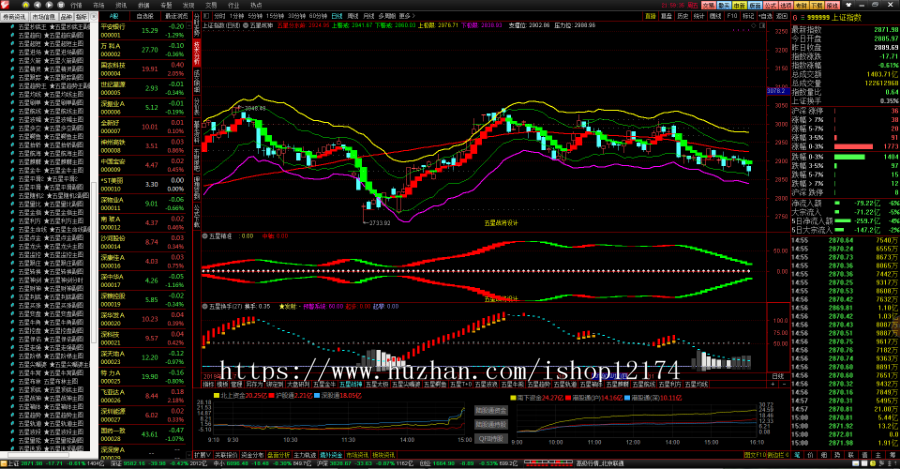The height and width of the screenshot is (469, 900).
Task: Click the 陆股通持股 button
Action: pos(491,425)
